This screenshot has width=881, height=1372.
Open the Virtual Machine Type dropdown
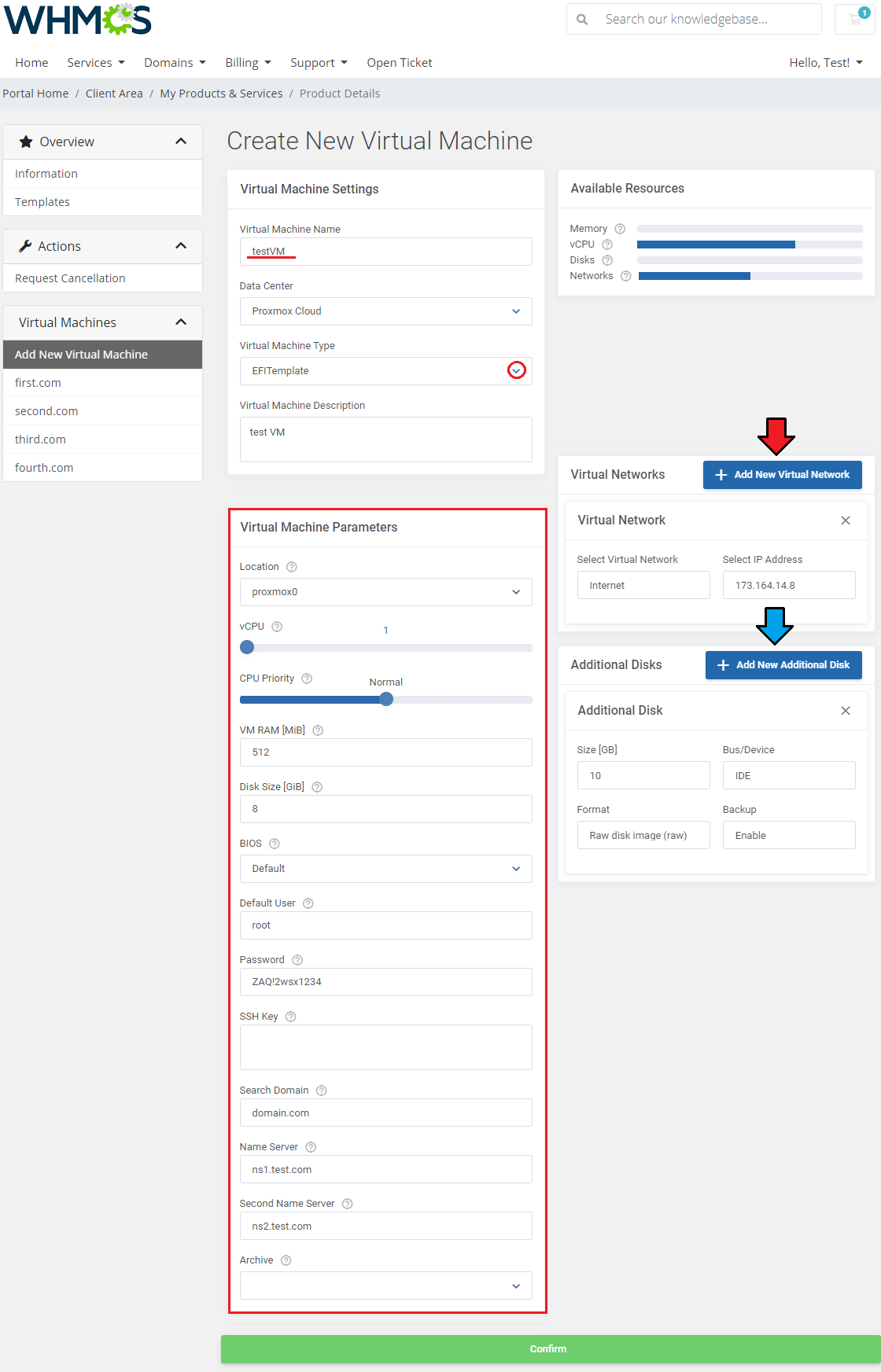click(385, 371)
